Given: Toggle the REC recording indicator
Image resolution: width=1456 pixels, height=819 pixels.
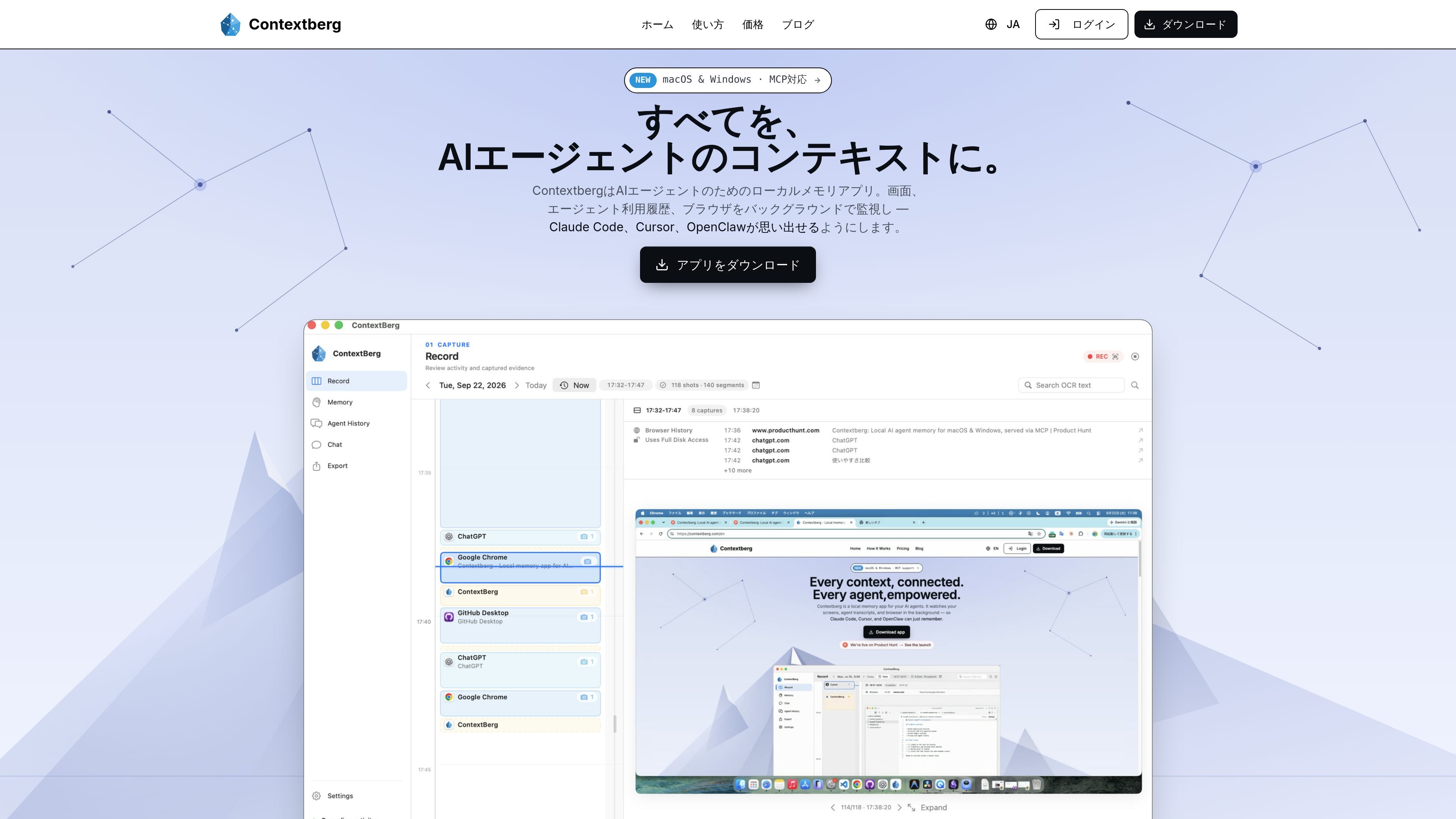Looking at the screenshot, I should tap(1103, 356).
